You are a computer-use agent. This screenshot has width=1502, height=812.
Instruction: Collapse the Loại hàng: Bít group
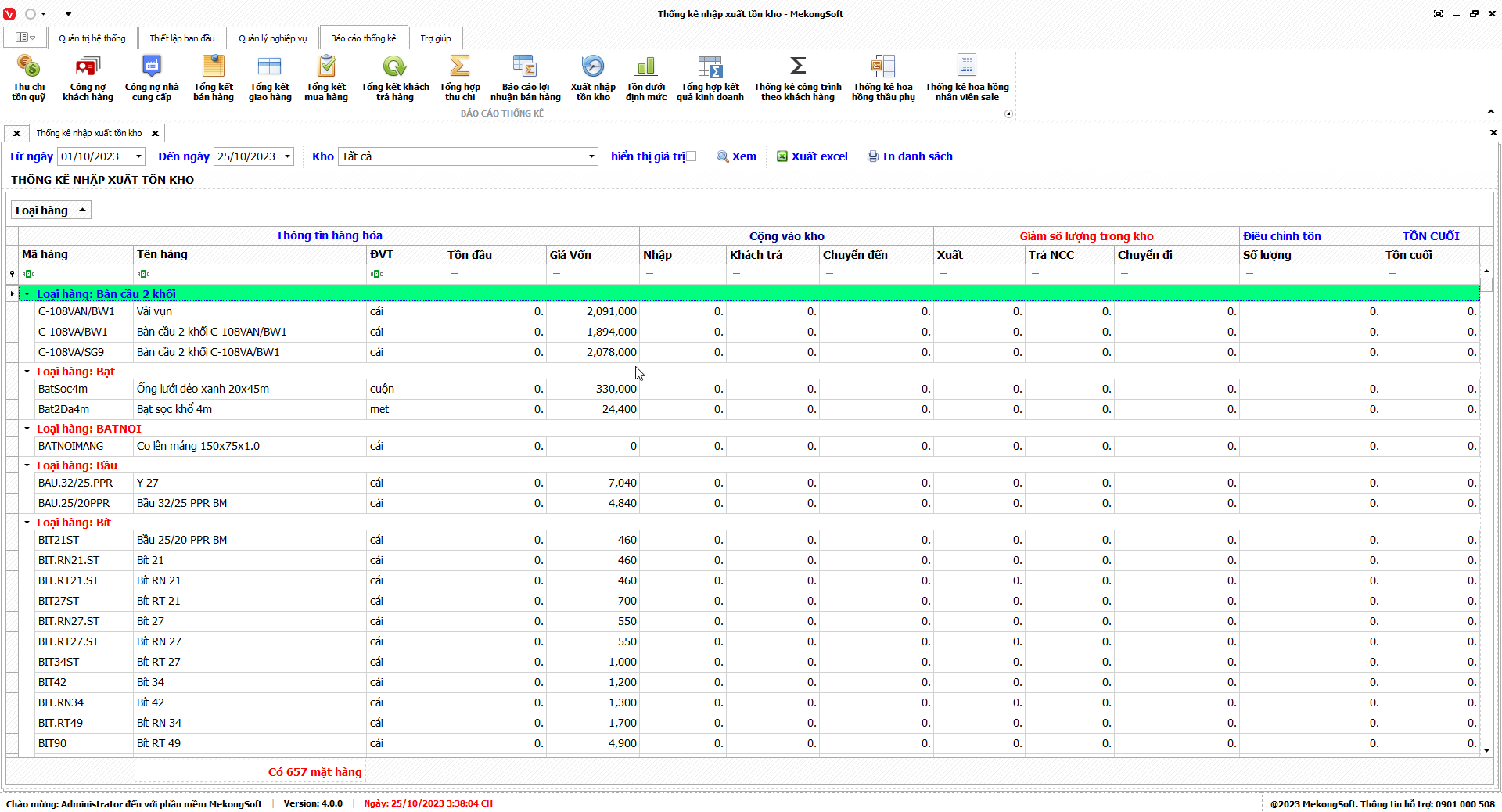click(x=27, y=523)
